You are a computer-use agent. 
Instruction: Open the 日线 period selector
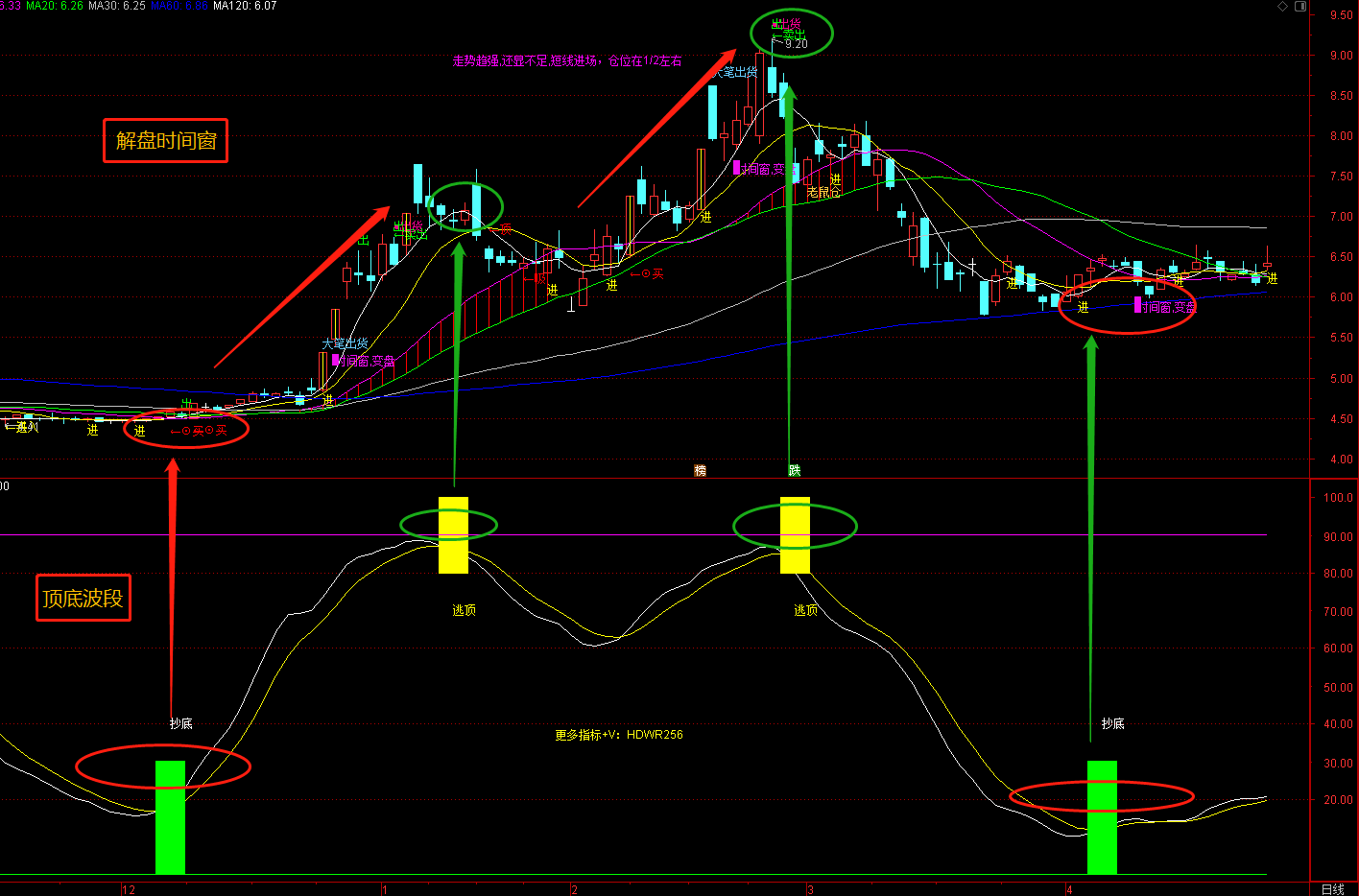click(x=1333, y=889)
